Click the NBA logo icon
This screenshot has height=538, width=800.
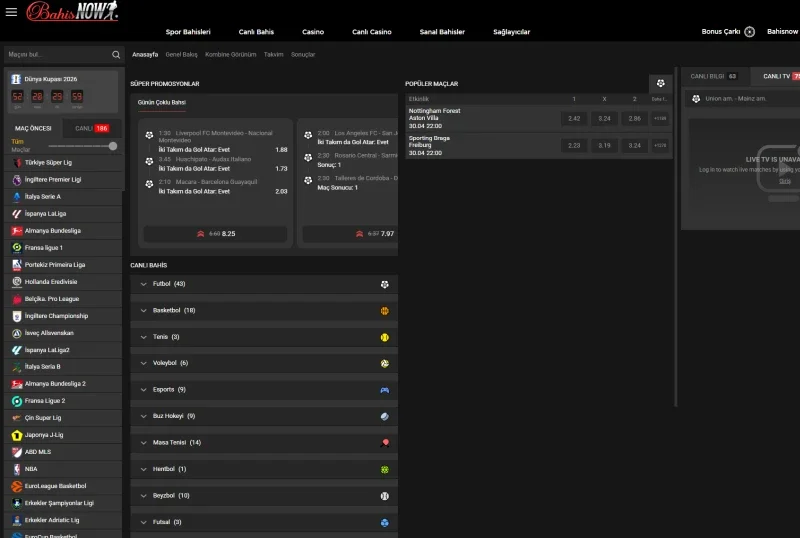(17, 469)
